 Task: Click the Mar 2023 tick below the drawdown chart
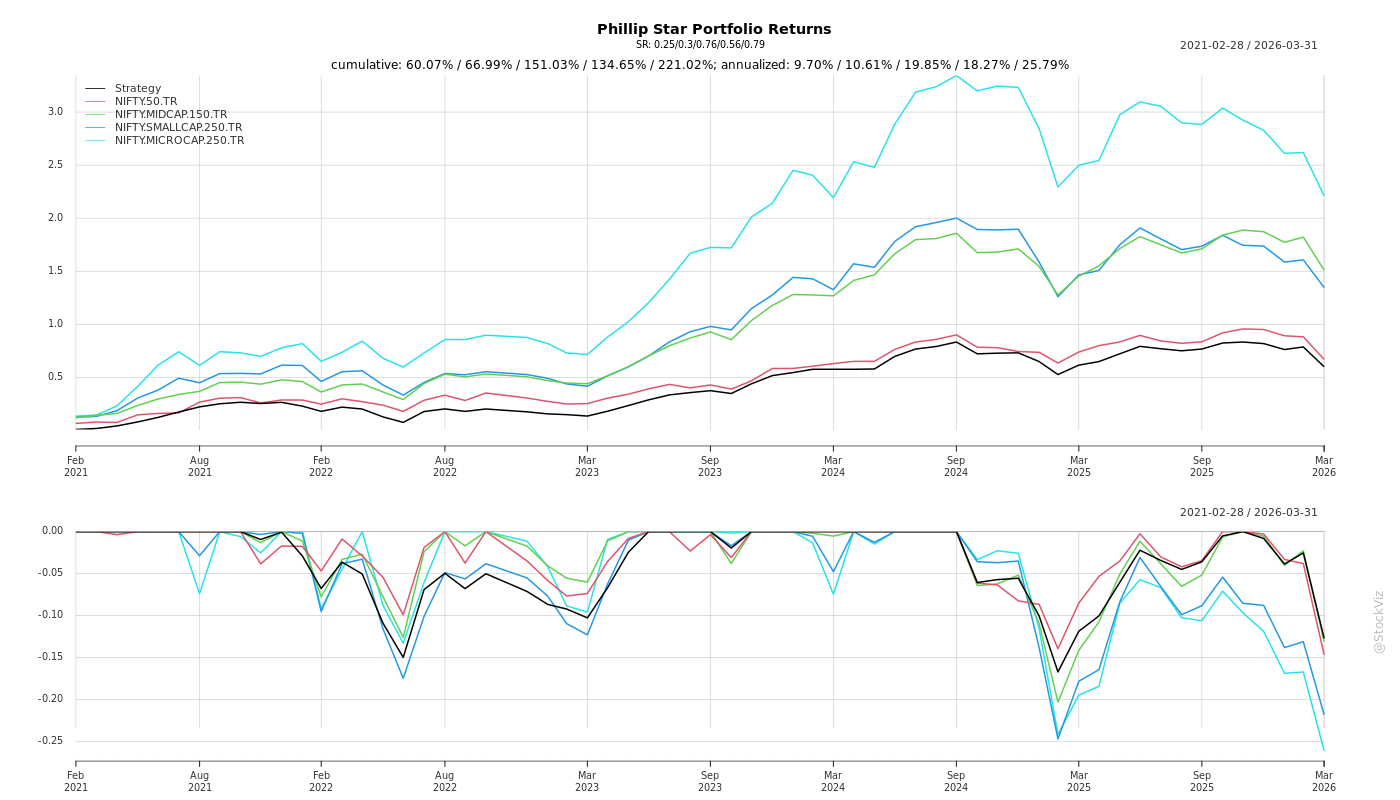click(x=587, y=781)
